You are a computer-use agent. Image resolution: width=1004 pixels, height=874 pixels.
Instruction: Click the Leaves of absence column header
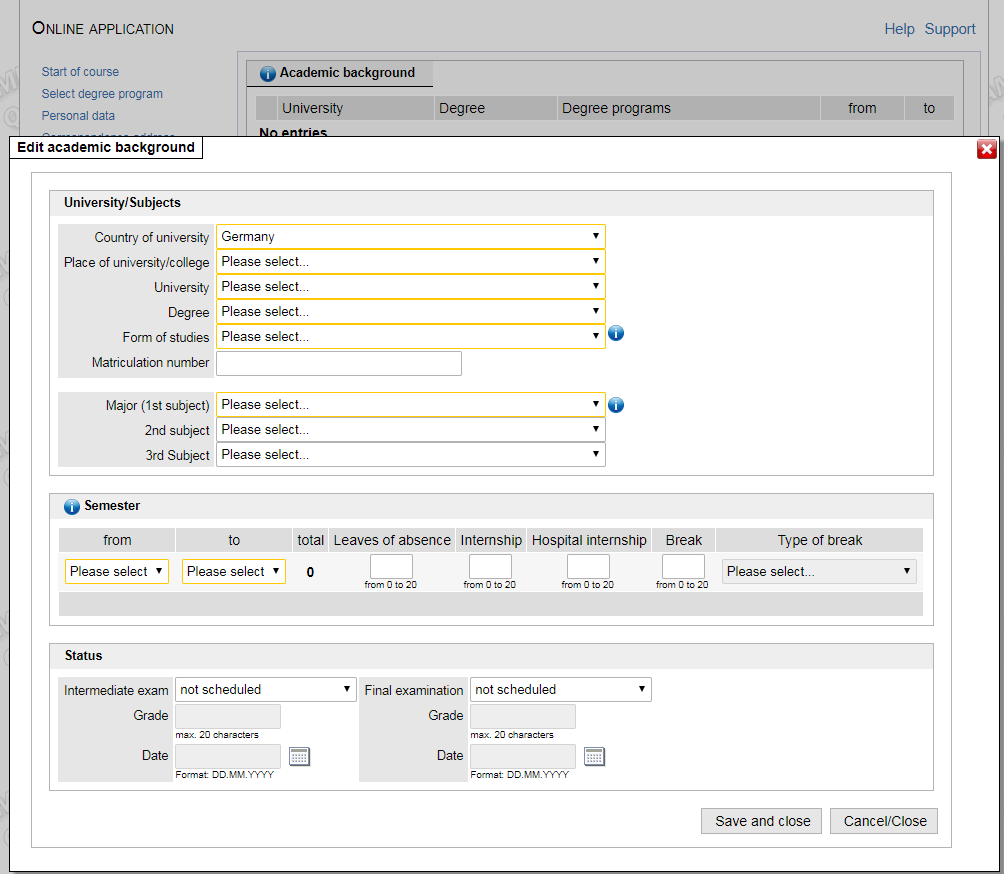click(392, 540)
